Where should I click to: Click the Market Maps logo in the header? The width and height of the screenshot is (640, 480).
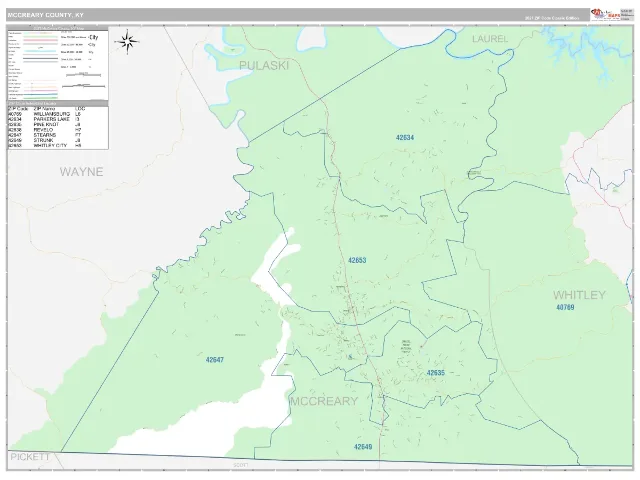tap(605, 15)
